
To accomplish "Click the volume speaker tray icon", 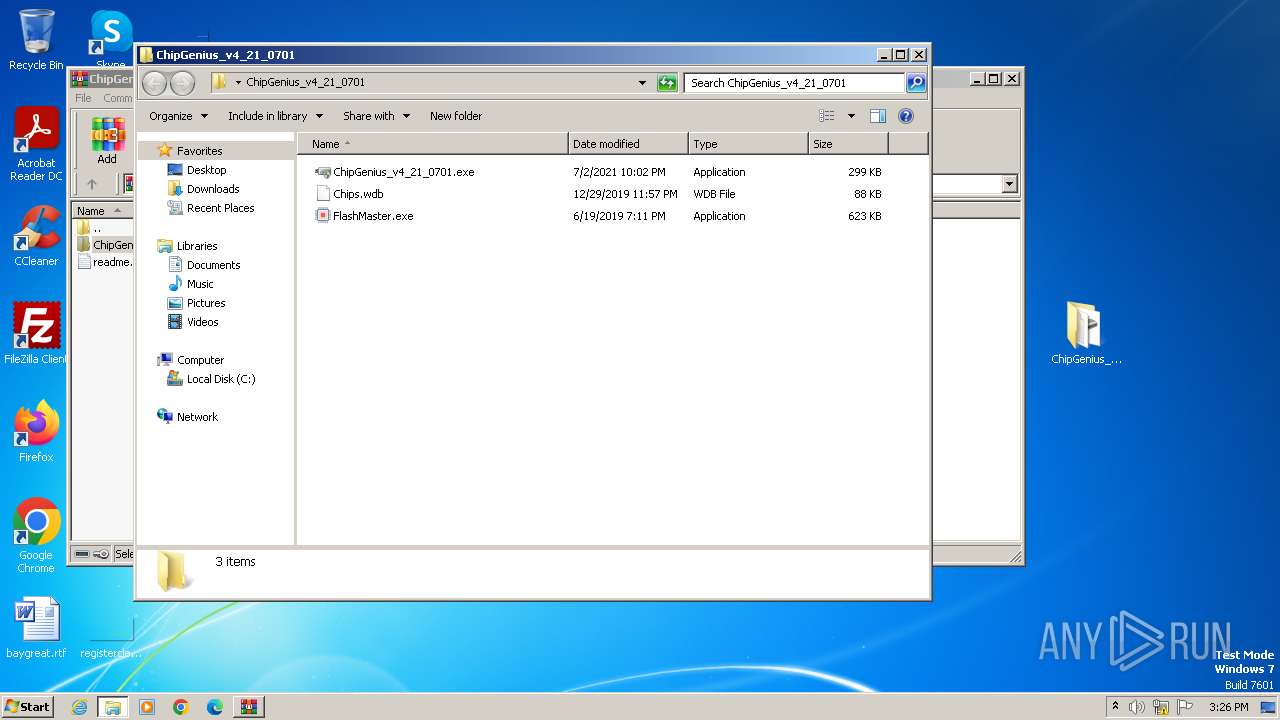I will click(x=1137, y=707).
